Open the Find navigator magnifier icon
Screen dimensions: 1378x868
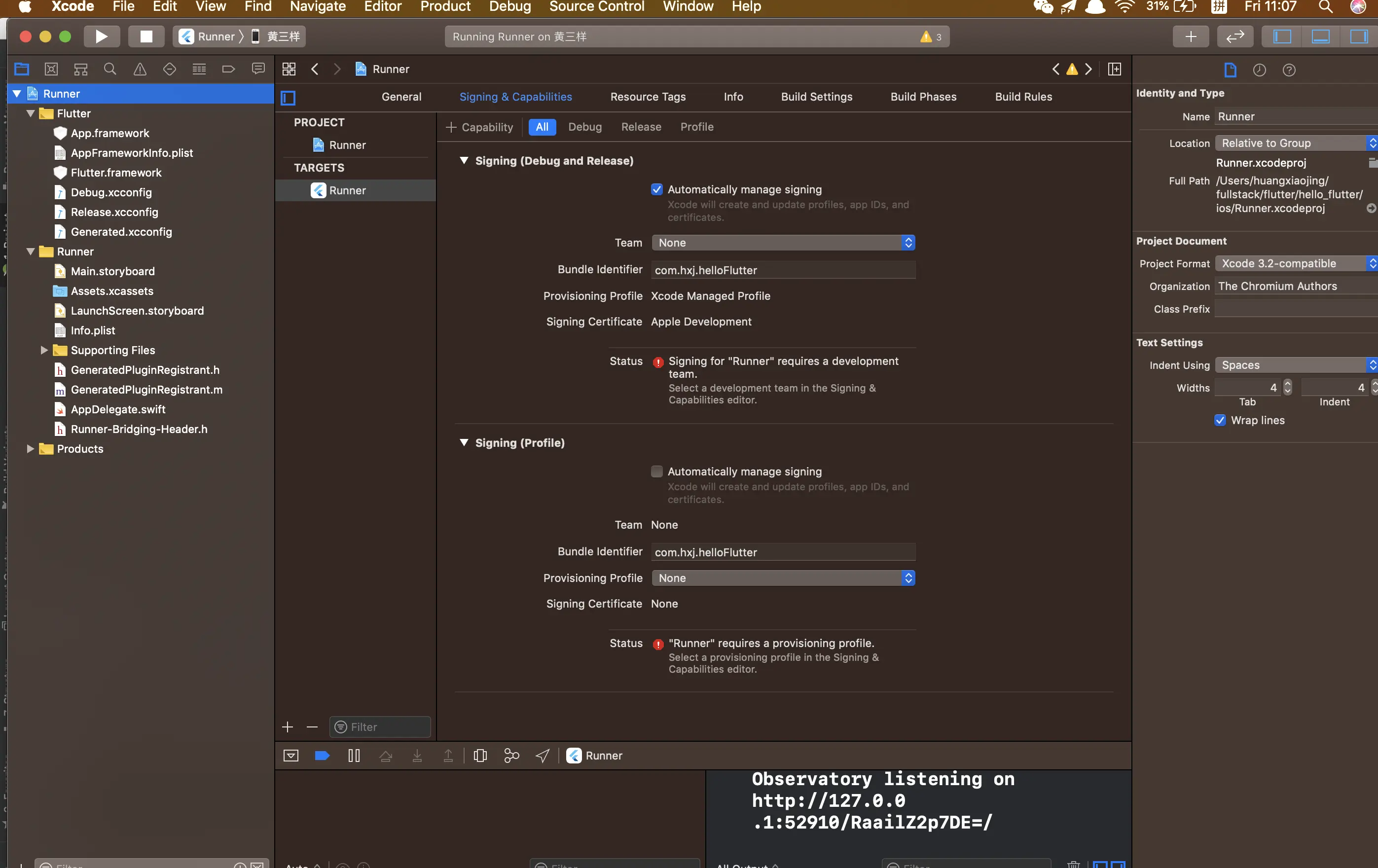click(110, 69)
